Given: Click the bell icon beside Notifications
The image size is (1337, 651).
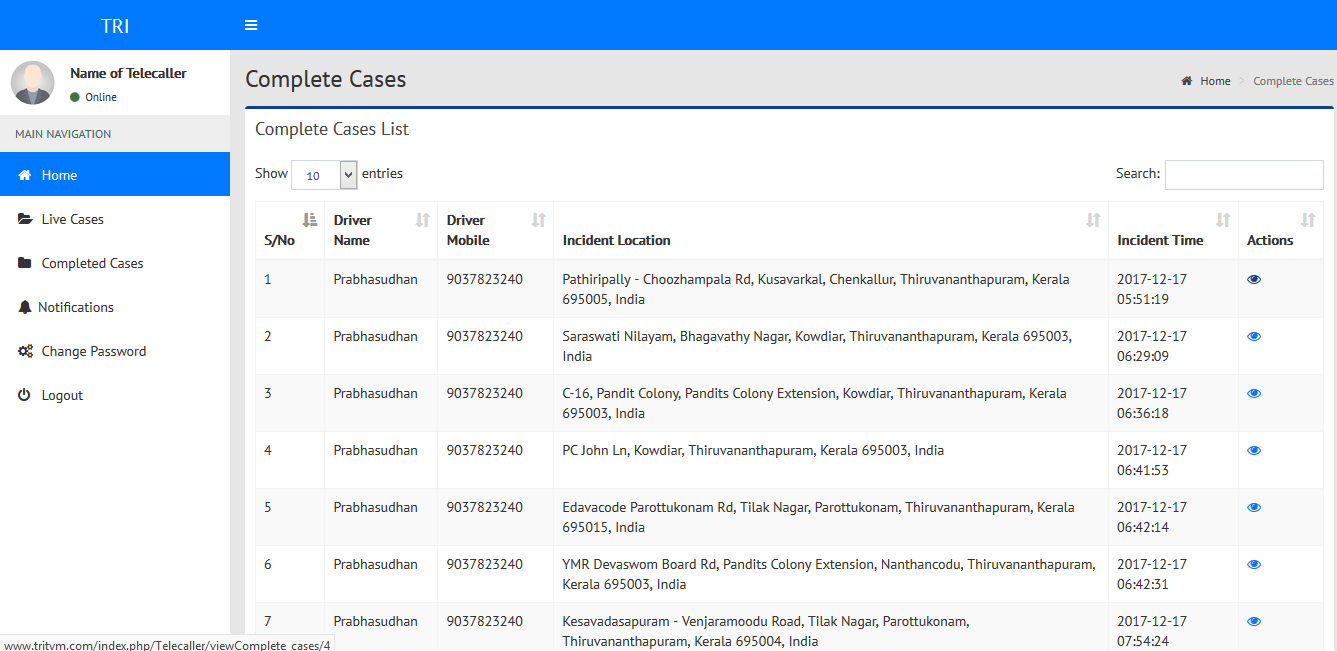Looking at the screenshot, I should tap(25, 307).
